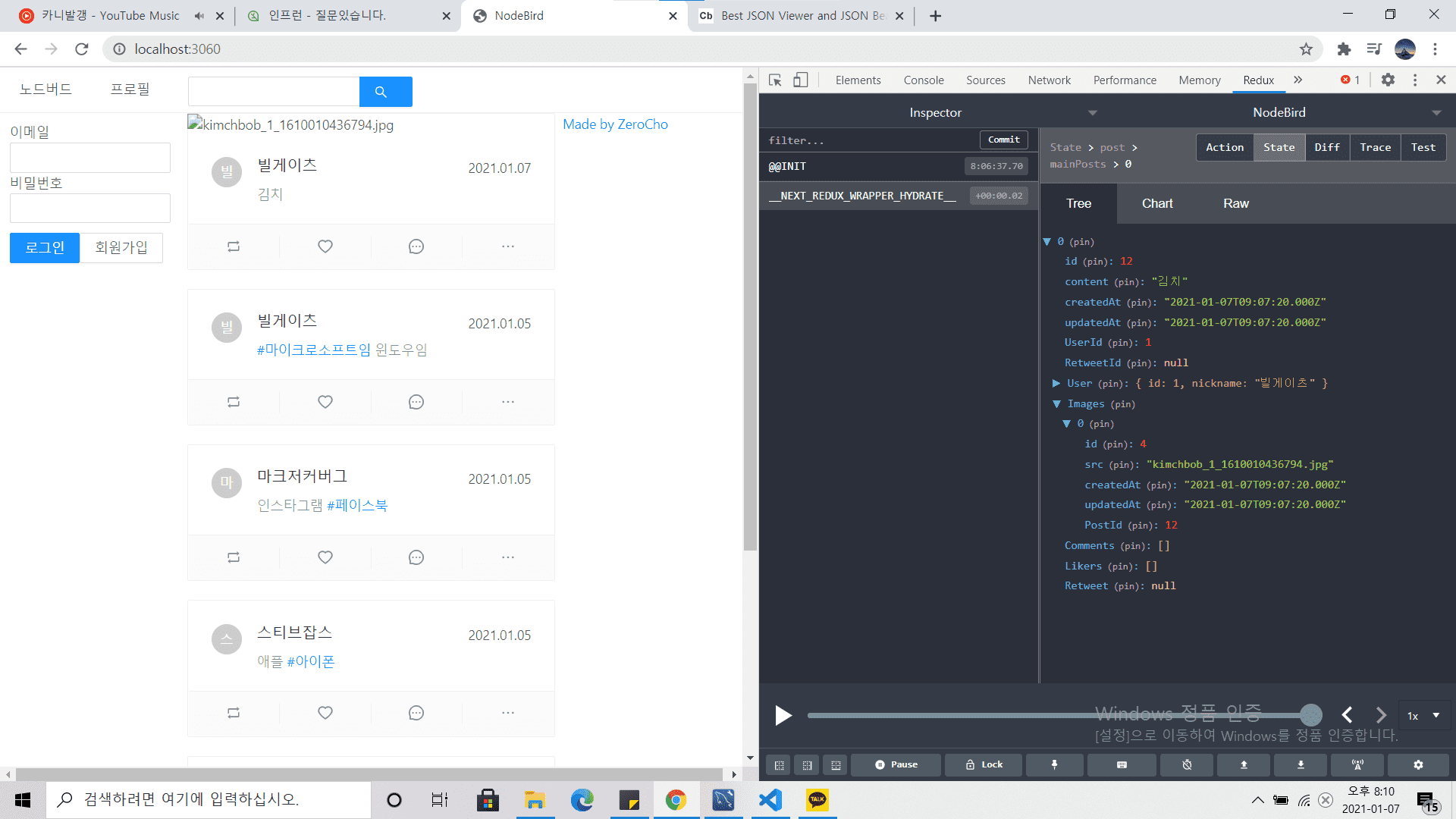This screenshot has height=819, width=1456.
Task: Click the Redux Import upload-arrow icon
Action: 1244,764
